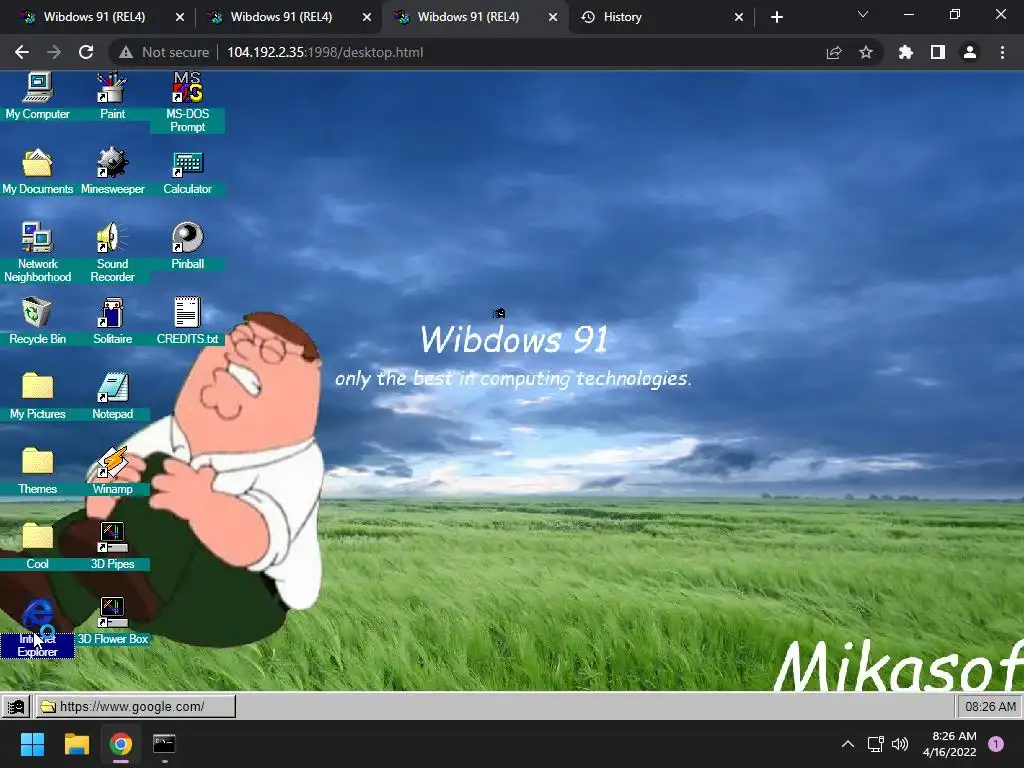The width and height of the screenshot is (1024, 768).
Task: Open the Windows date and time
Action: click(x=950, y=744)
